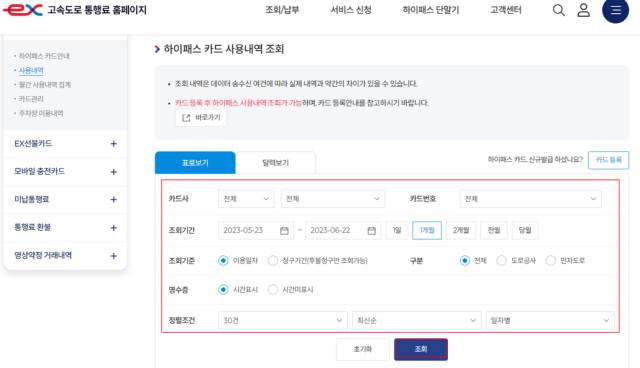Click the EX logo in header
640x368 pixels.
[x=22, y=10]
